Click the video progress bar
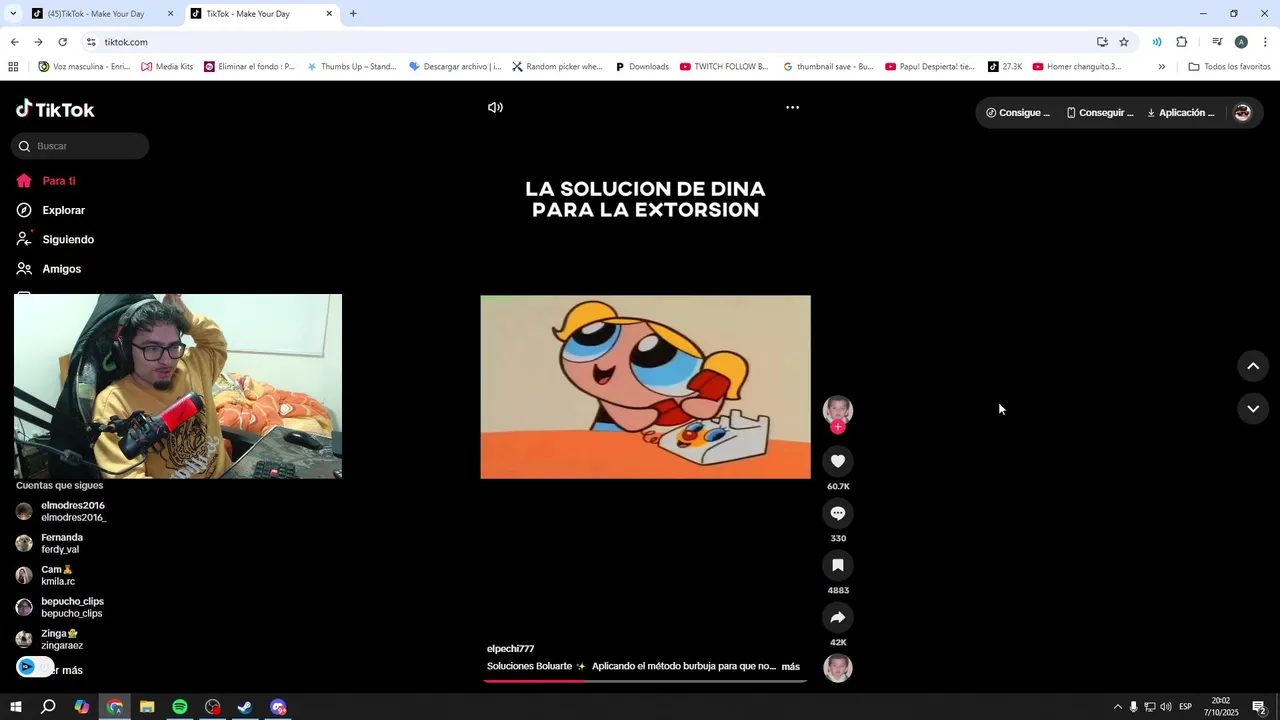 (x=645, y=681)
